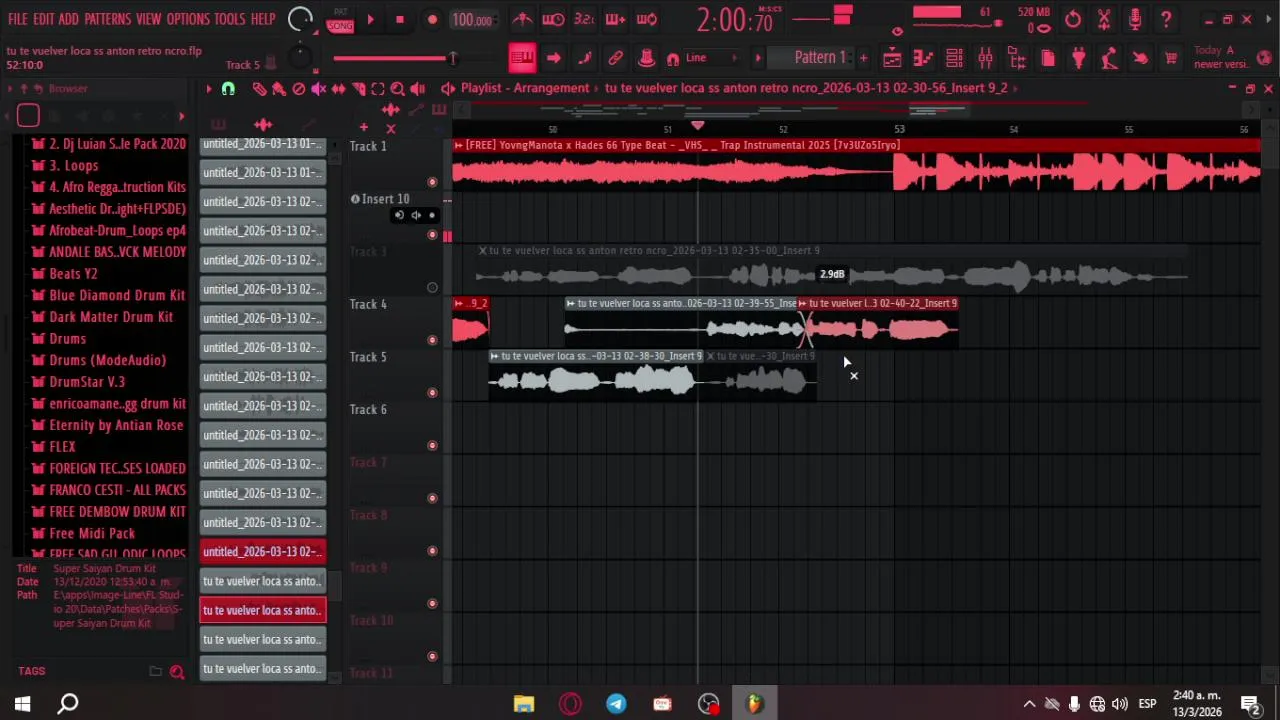Open the OPTIONS menu
1280x720 pixels.
coord(188,19)
